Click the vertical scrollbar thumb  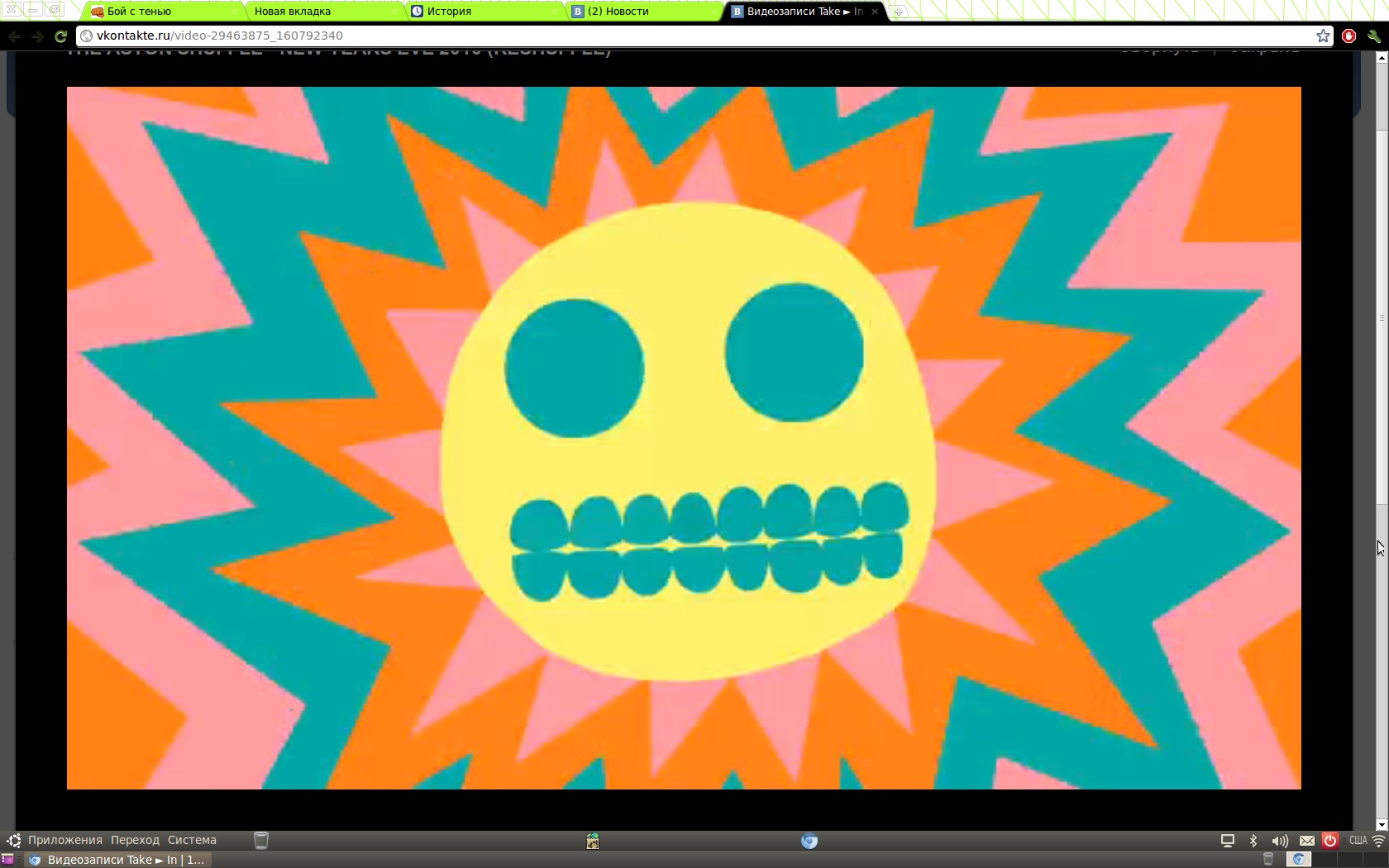coord(1382,317)
